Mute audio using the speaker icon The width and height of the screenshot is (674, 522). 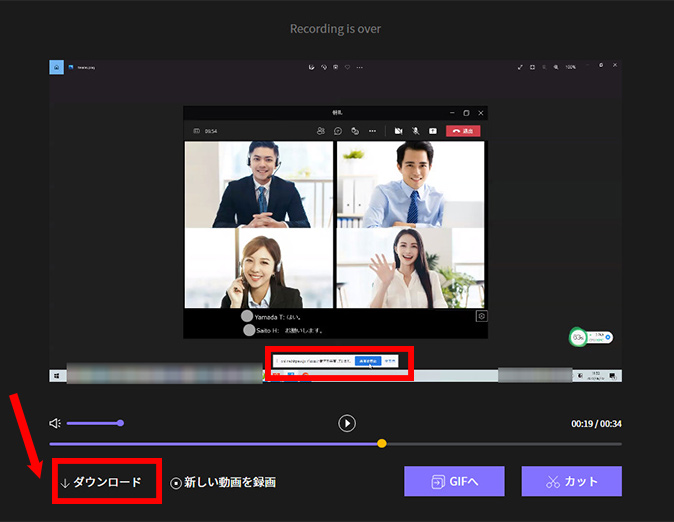coord(55,424)
